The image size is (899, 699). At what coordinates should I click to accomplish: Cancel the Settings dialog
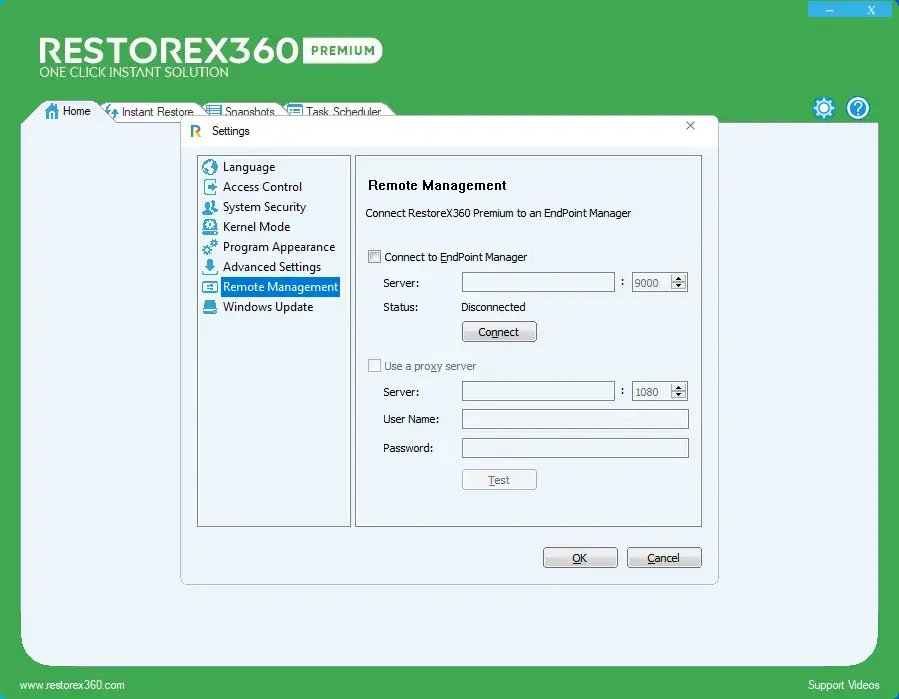coord(664,558)
